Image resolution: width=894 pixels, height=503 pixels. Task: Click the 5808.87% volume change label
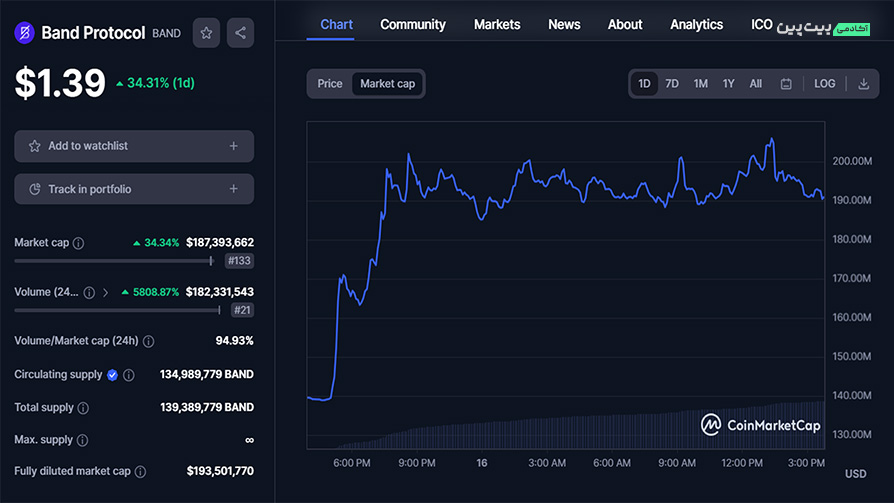151,292
